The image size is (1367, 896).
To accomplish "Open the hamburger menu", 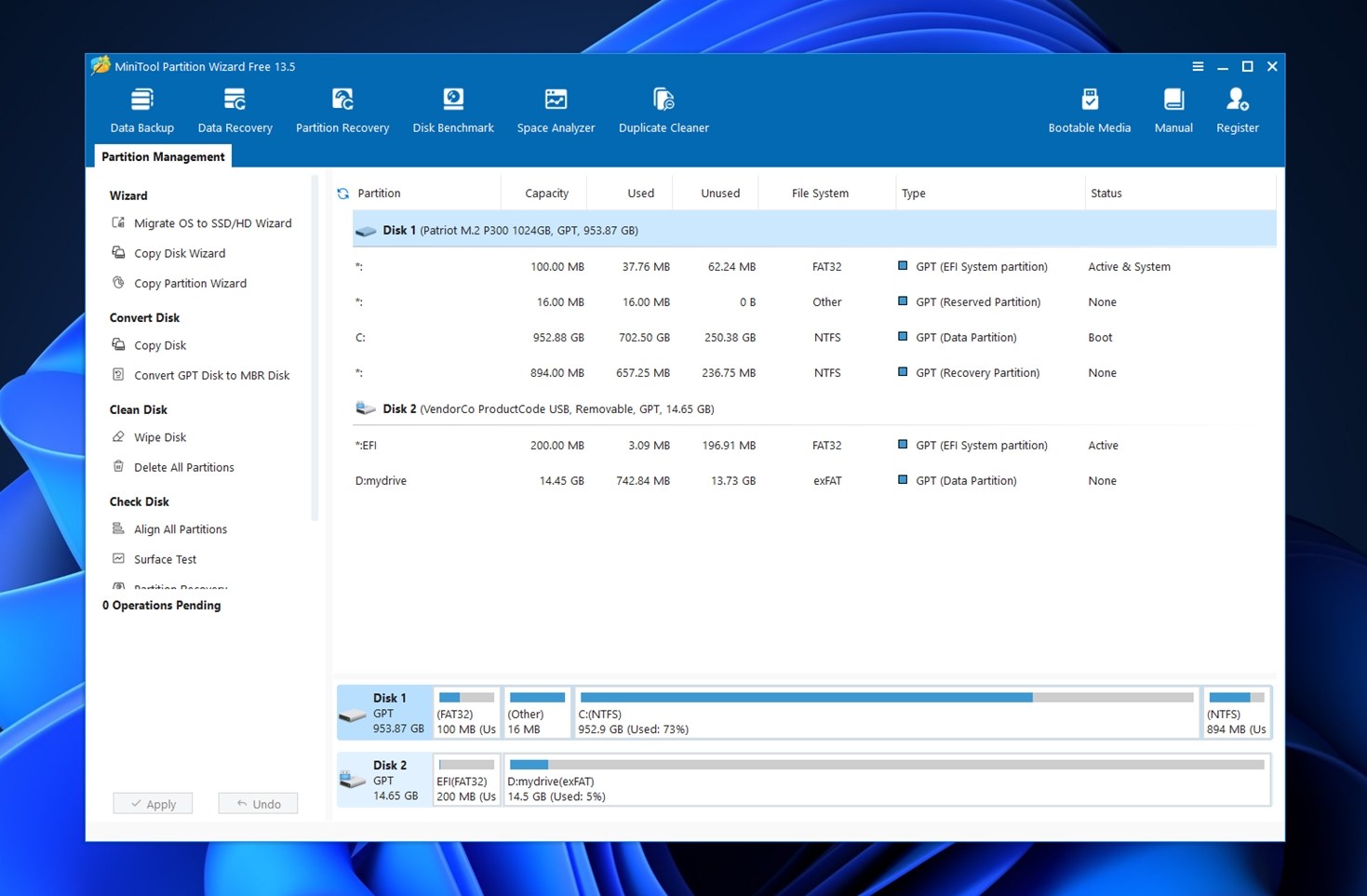I will (x=1198, y=66).
